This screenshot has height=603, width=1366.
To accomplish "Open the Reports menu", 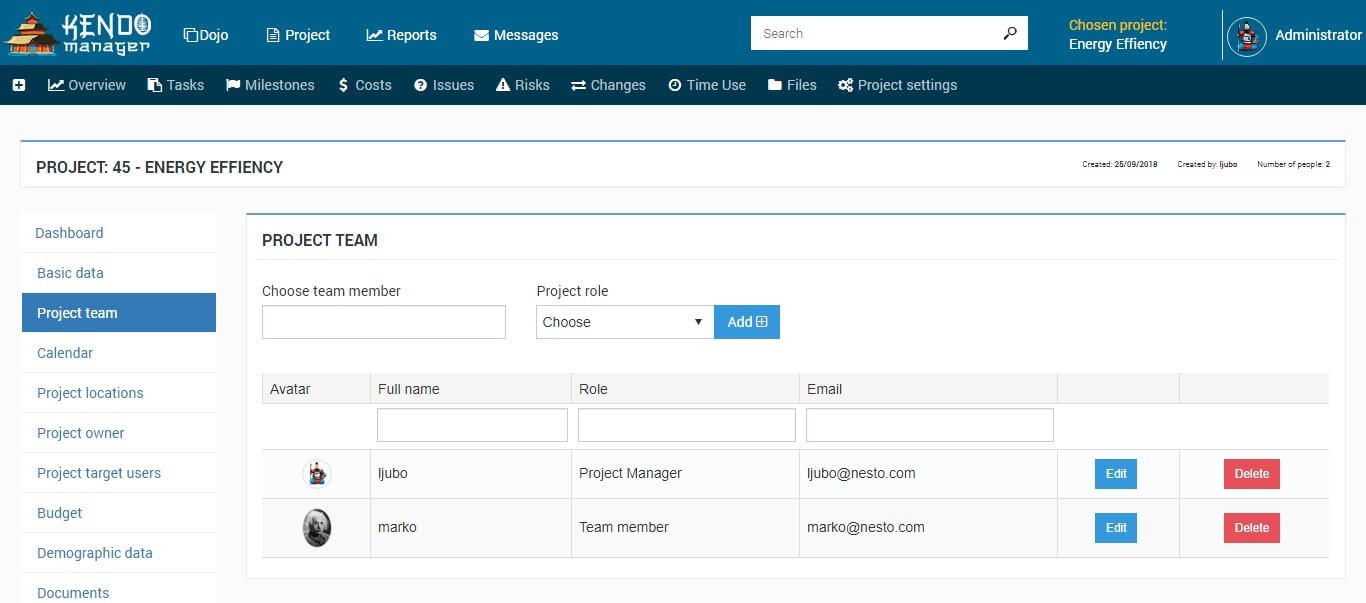I will click(x=401, y=35).
